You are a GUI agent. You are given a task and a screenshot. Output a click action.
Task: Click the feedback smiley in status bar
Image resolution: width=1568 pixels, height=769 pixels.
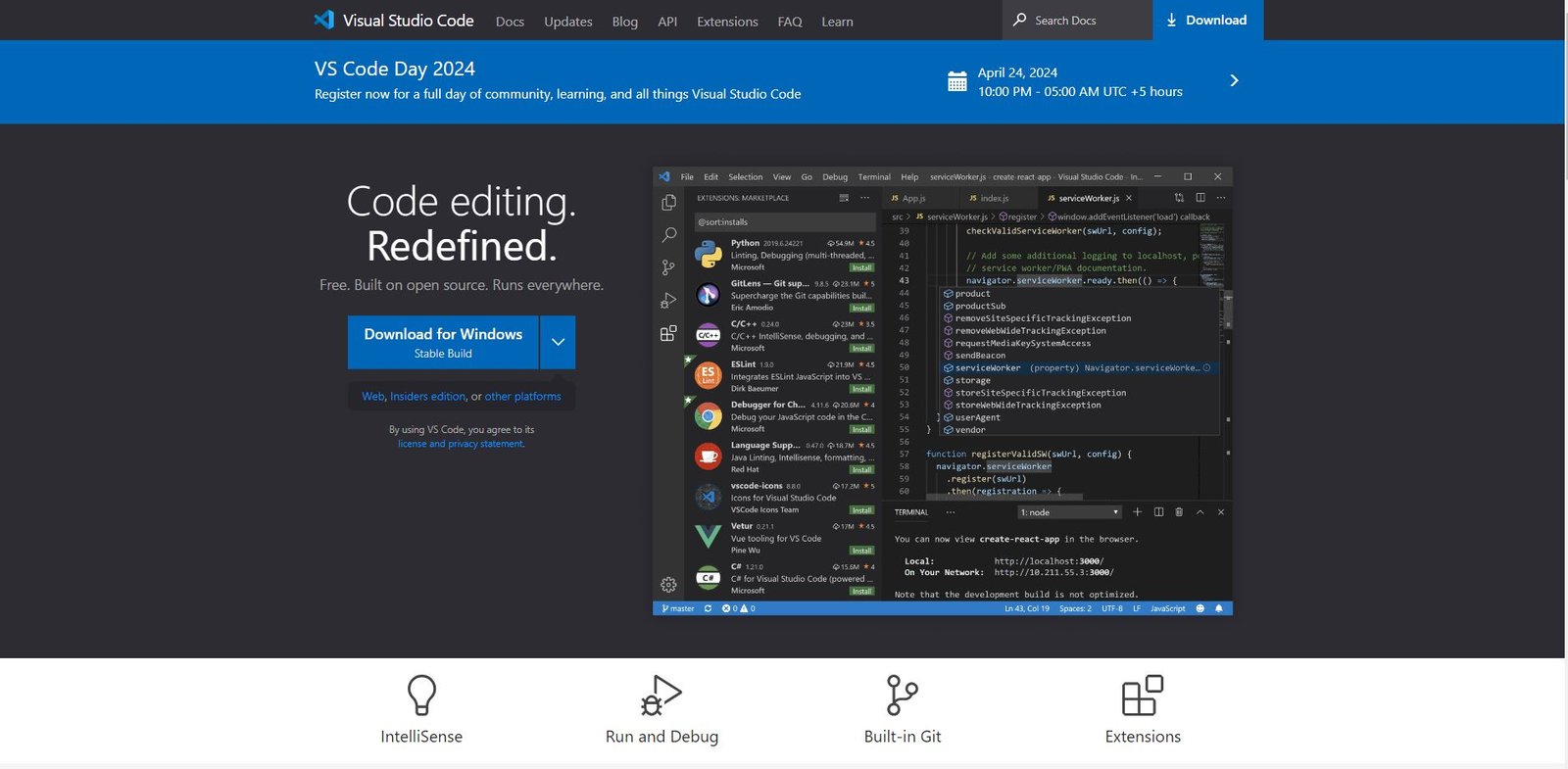pos(1200,608)
